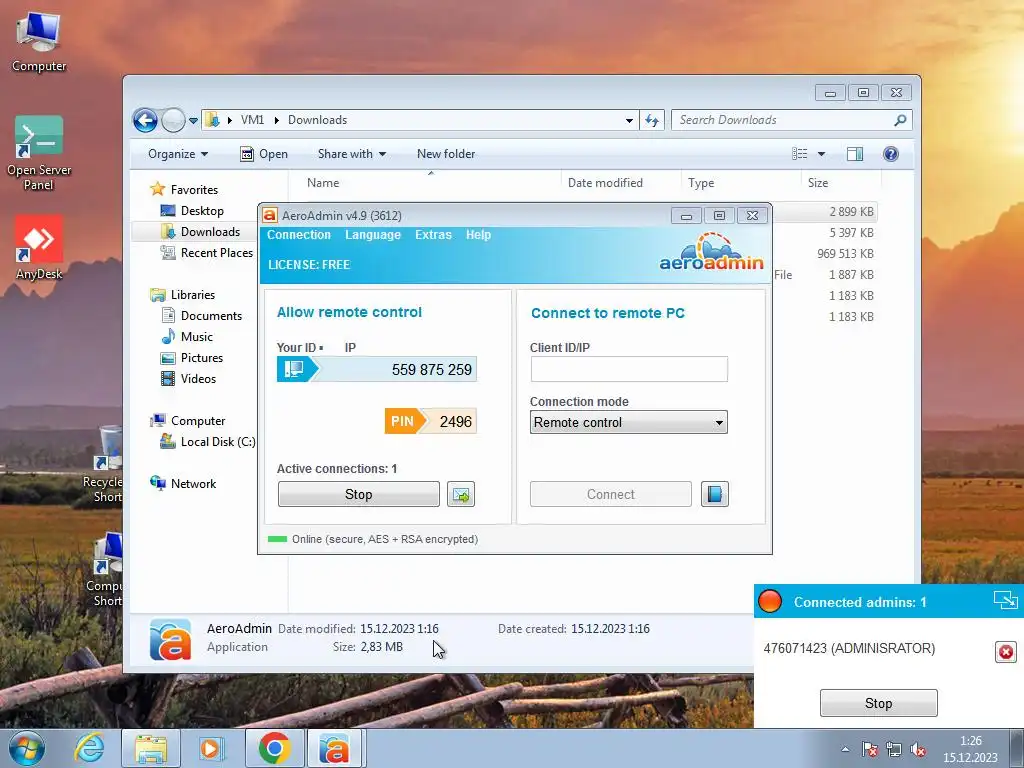Click the Open Server Panel desktop icon

(x=39, y=153)
